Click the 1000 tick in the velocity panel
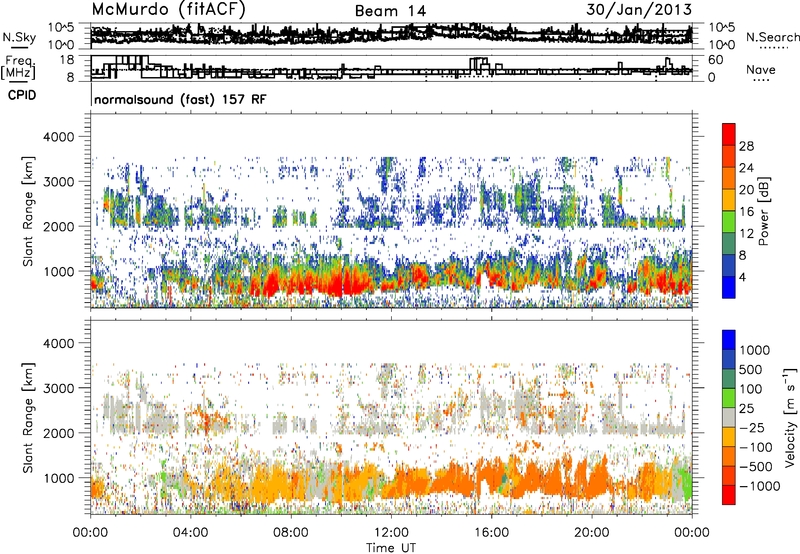800x554 pixels. click(61, 478)
